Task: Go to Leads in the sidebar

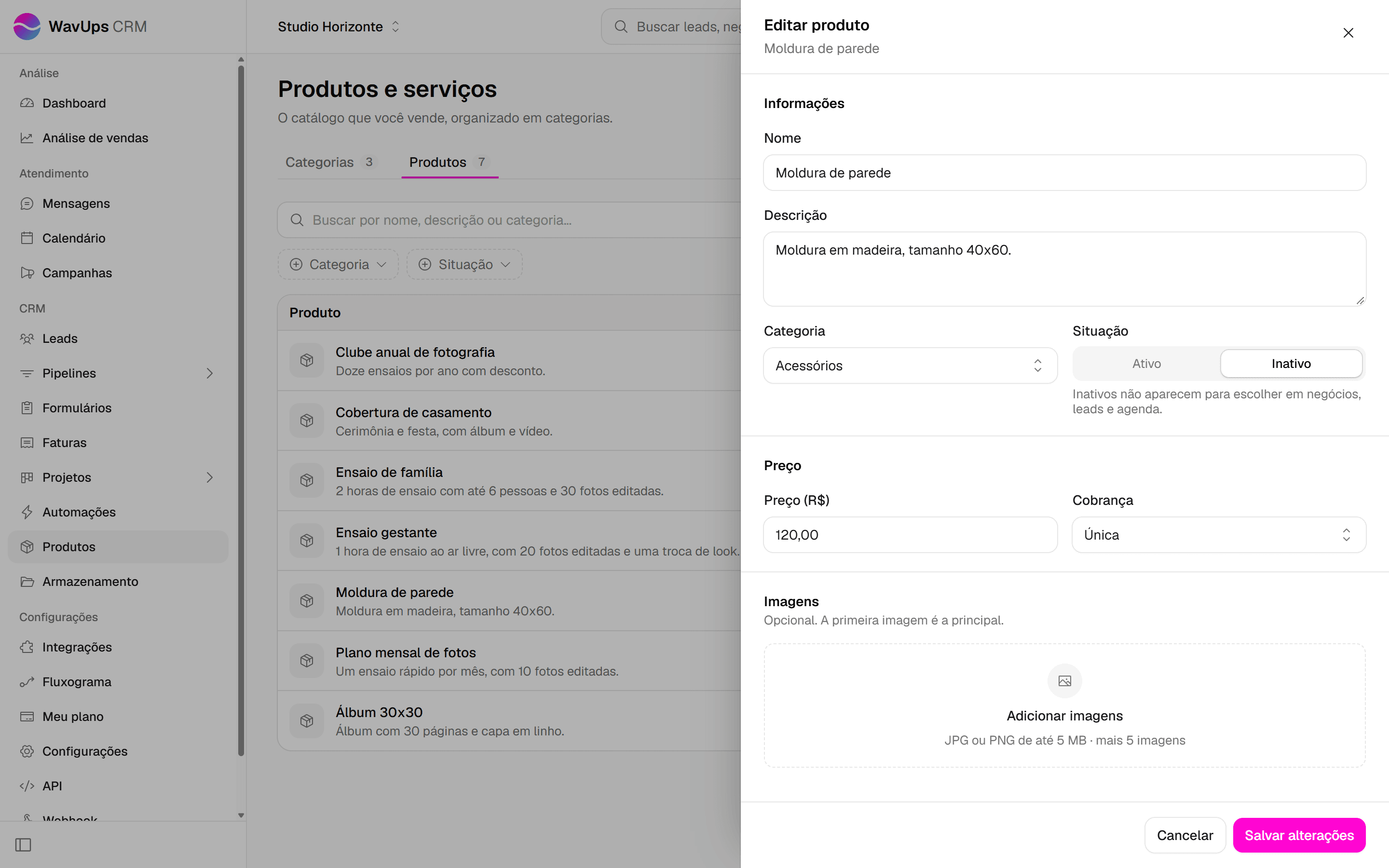Action: [x=118, y=339]
